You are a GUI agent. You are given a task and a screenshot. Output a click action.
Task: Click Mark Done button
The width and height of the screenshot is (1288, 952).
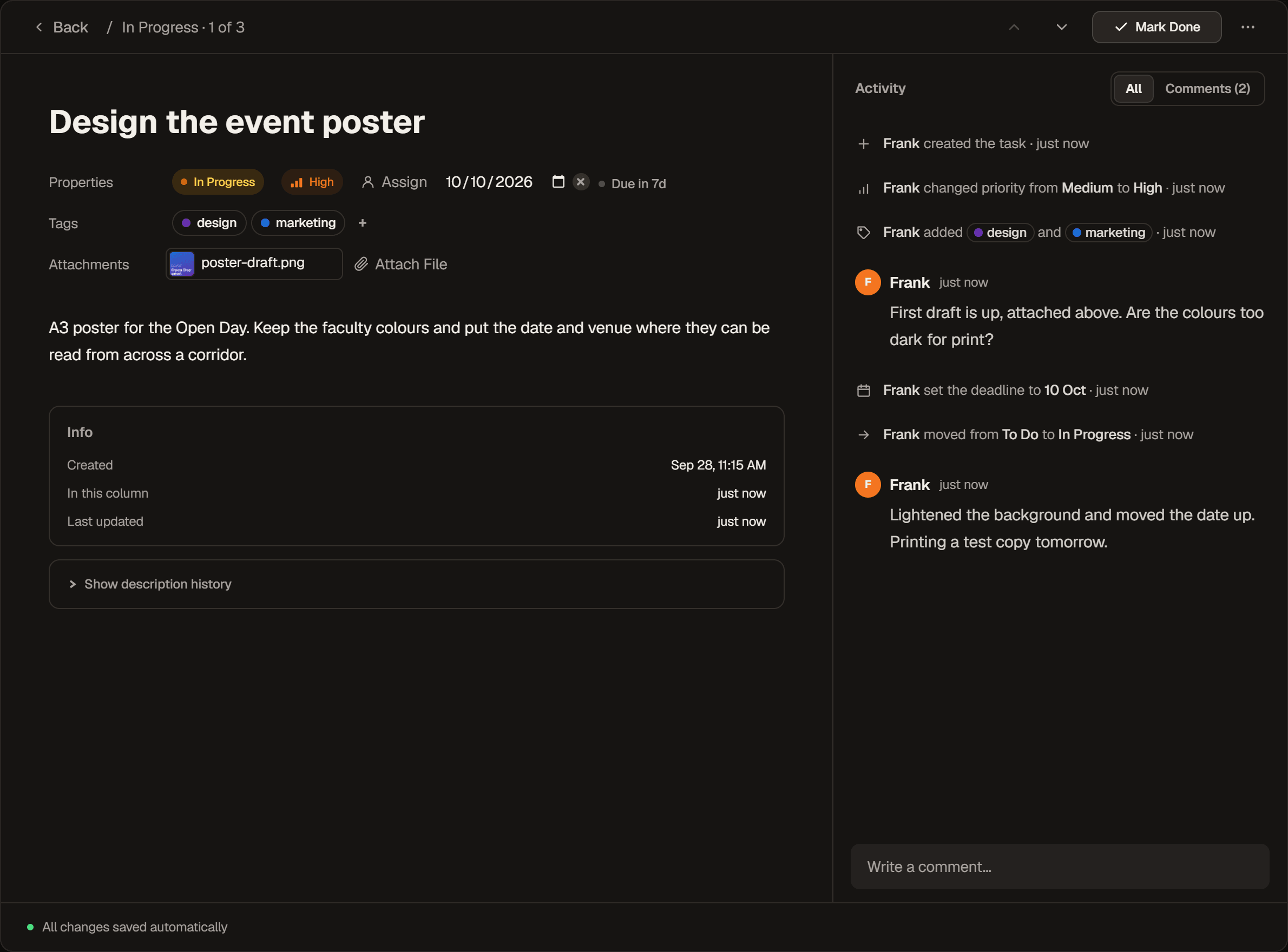pyautogui.click(x=1156, y=27)
